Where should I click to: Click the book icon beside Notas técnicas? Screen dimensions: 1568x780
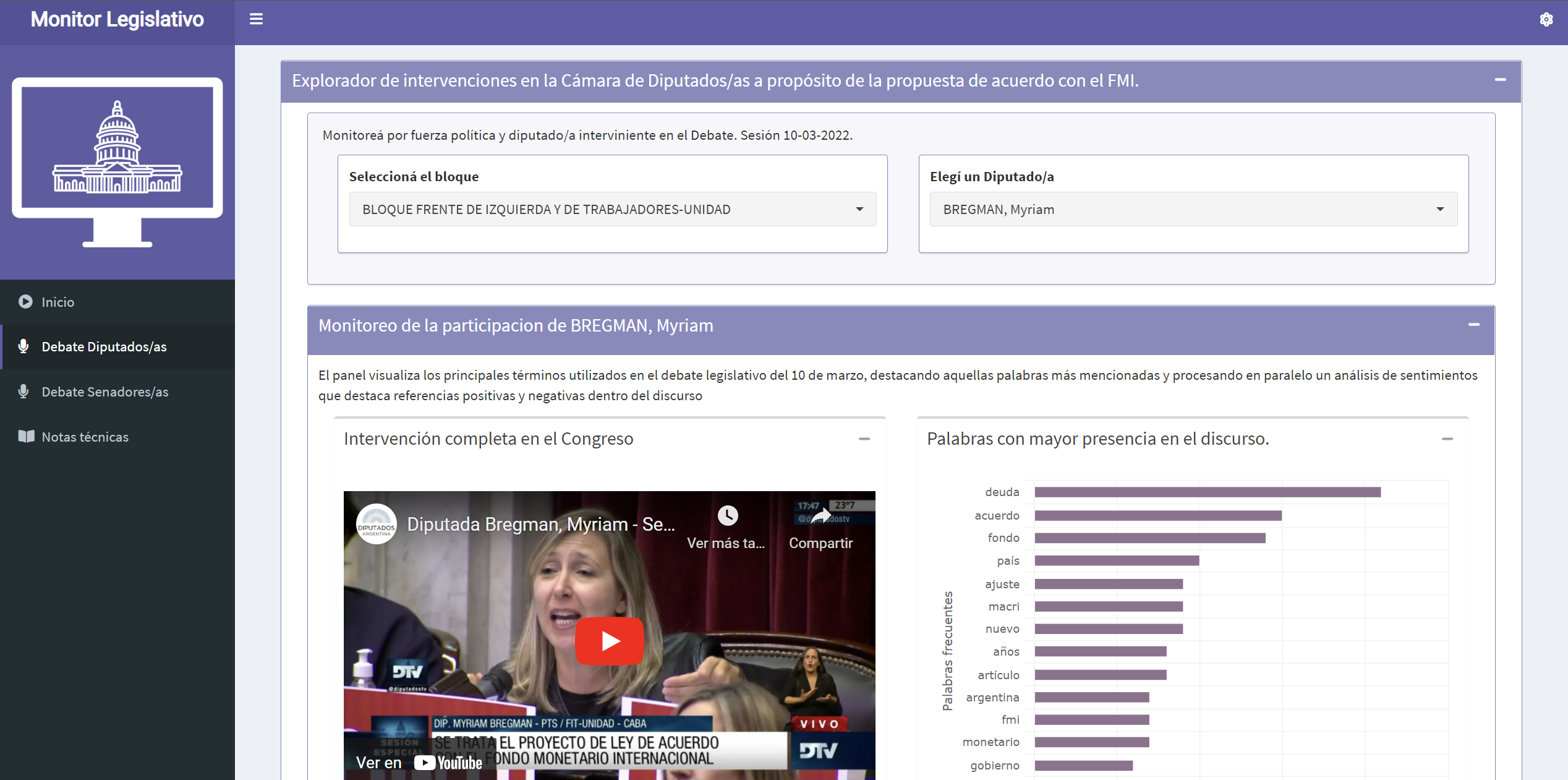(25, 436)
